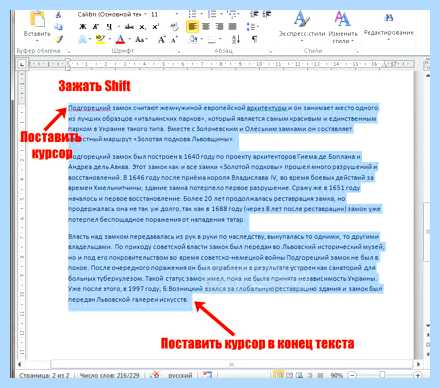Click the Change Case Aa icon
Viewport: 440px width, 388px height.
click(x=140, y=40)
